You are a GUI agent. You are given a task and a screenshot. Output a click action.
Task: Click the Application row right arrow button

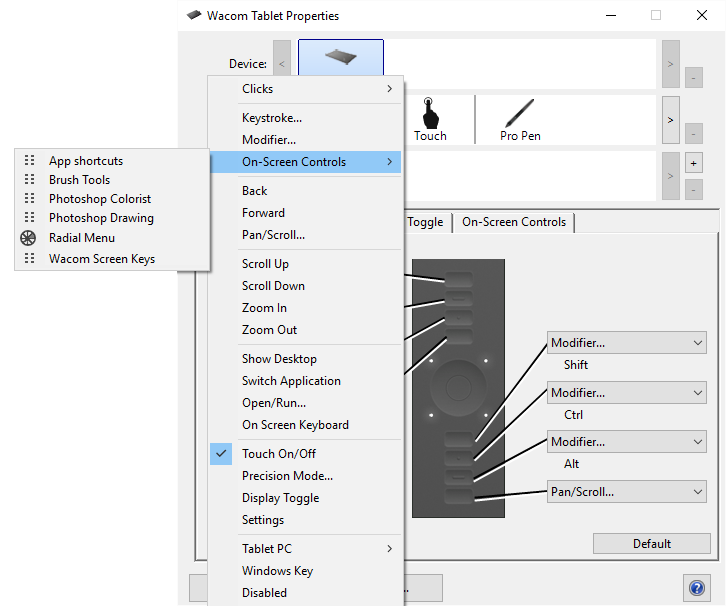coord(670,176)
